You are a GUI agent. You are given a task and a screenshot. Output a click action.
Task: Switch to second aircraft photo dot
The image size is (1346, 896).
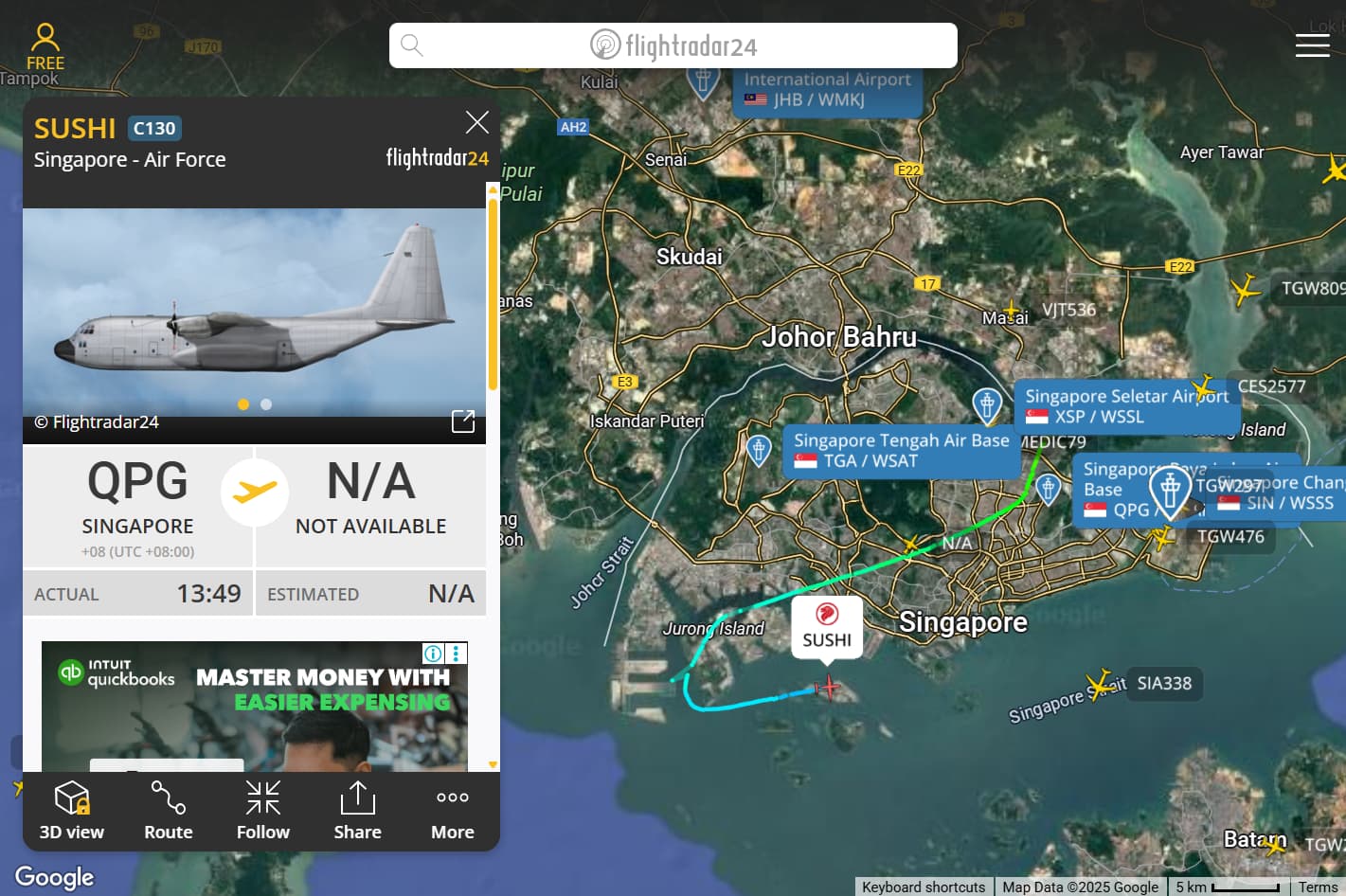pos(266,404)
